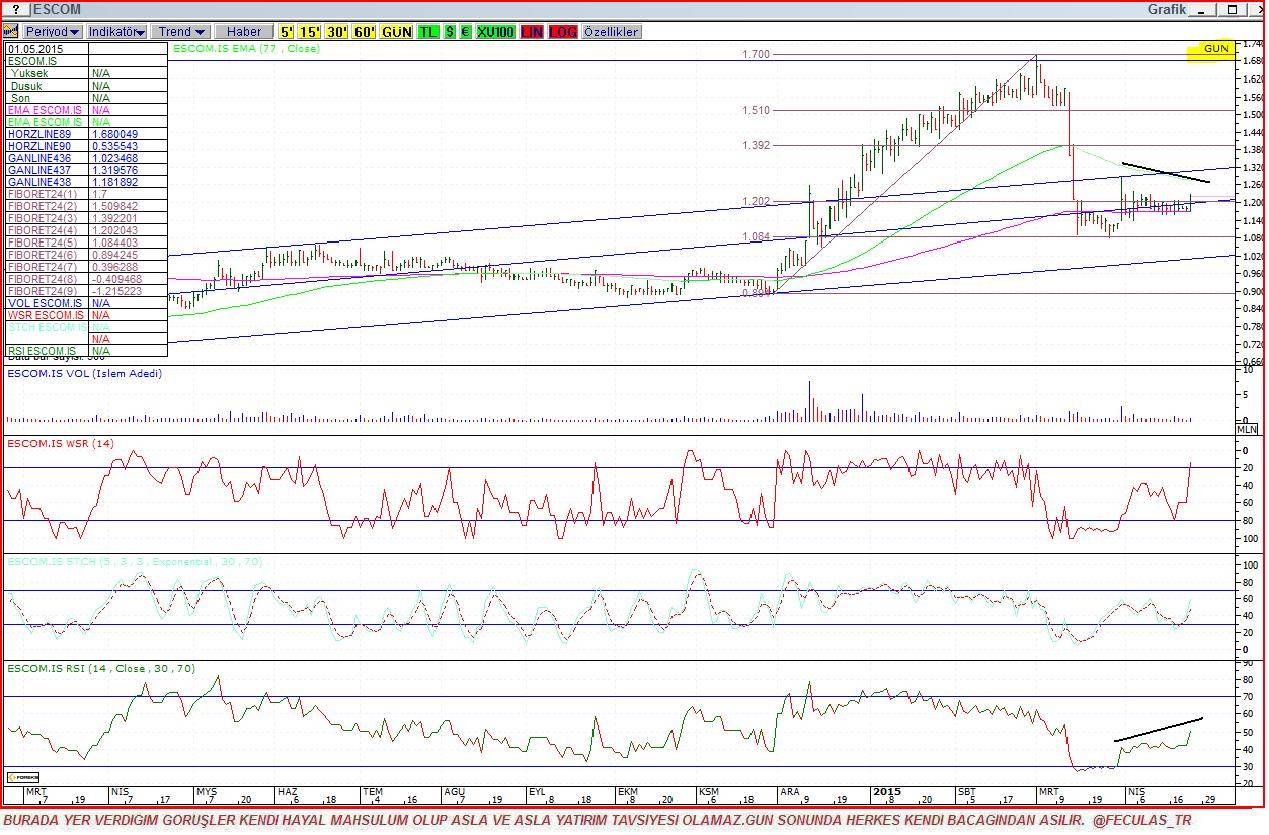Compare against the XU100 index
Screen dimensions: 1269x835
tap(495, 32)
